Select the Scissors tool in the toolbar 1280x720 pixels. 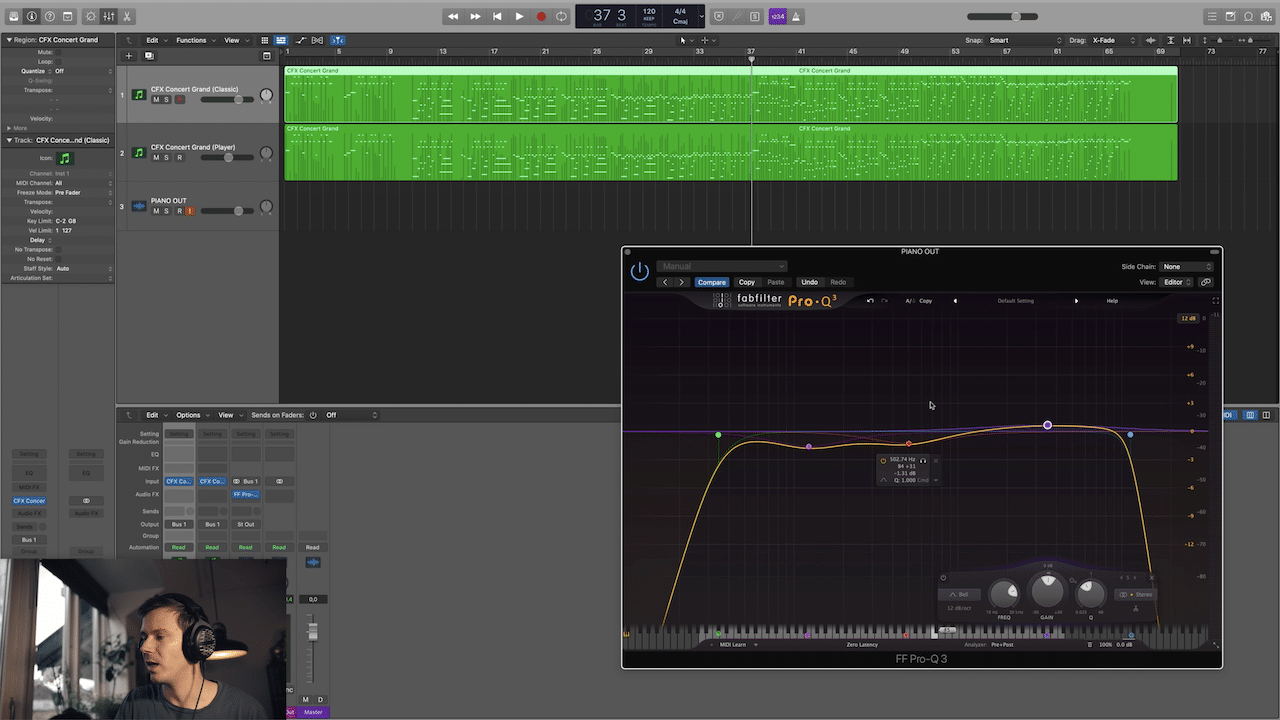[x=126, y=16]
